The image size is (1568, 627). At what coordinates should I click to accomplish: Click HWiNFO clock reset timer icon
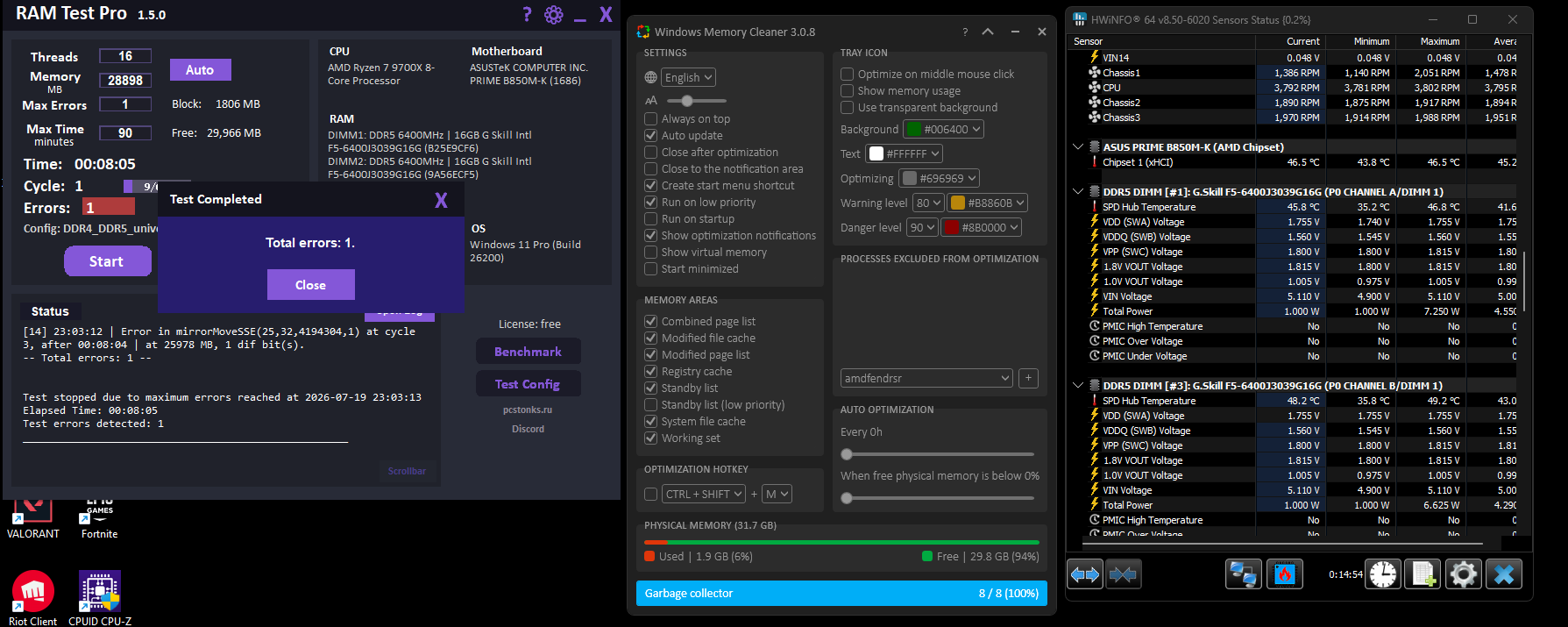[x=1383, y=574]
